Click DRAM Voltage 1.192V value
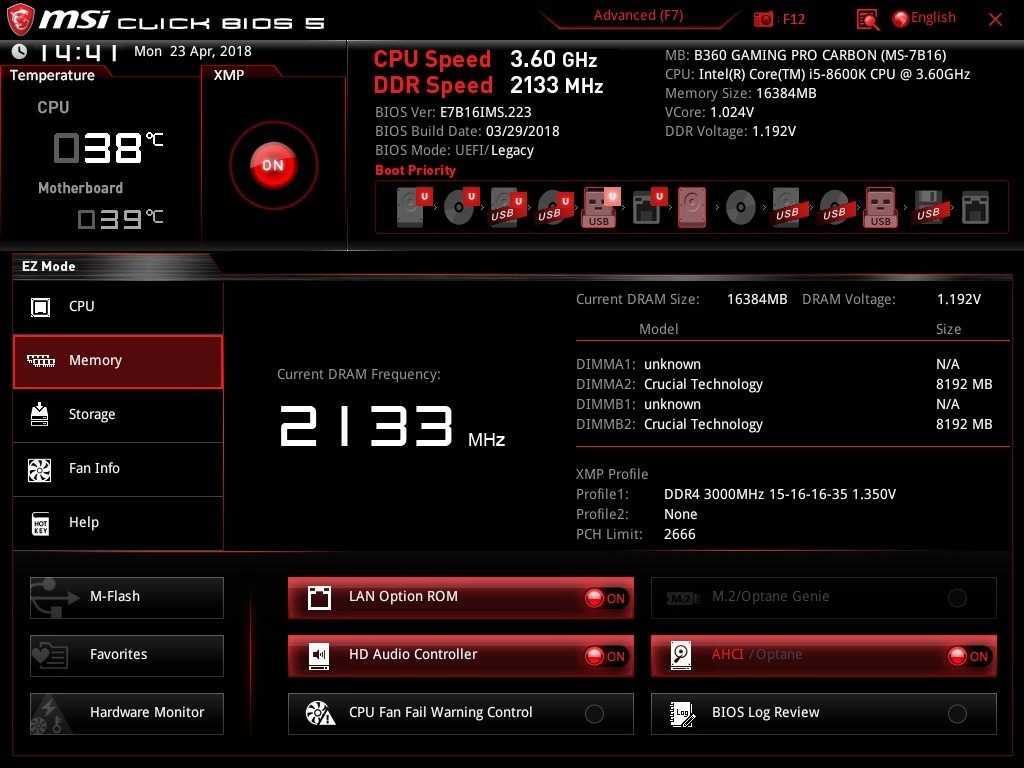The height and width of the screenshot is (768, 1024). click(x=959, y=299)
